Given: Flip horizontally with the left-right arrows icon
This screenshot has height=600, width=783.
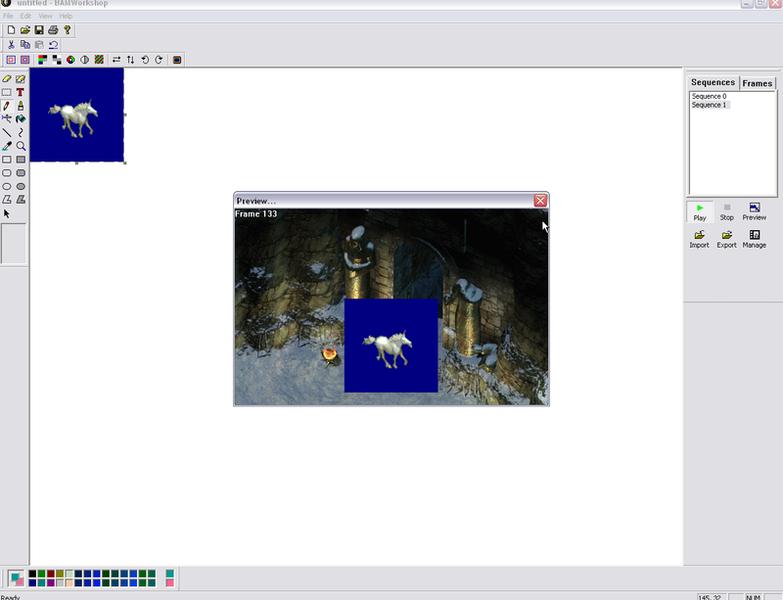Looking at the screenshot, I should click(x=116, y=60).
